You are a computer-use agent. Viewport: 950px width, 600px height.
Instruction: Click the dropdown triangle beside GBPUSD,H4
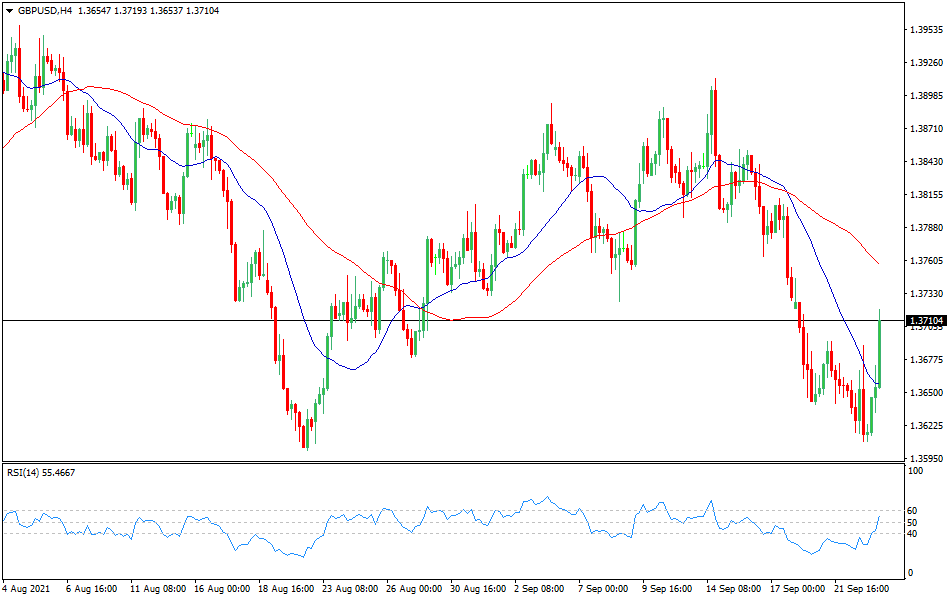(8, 10)
